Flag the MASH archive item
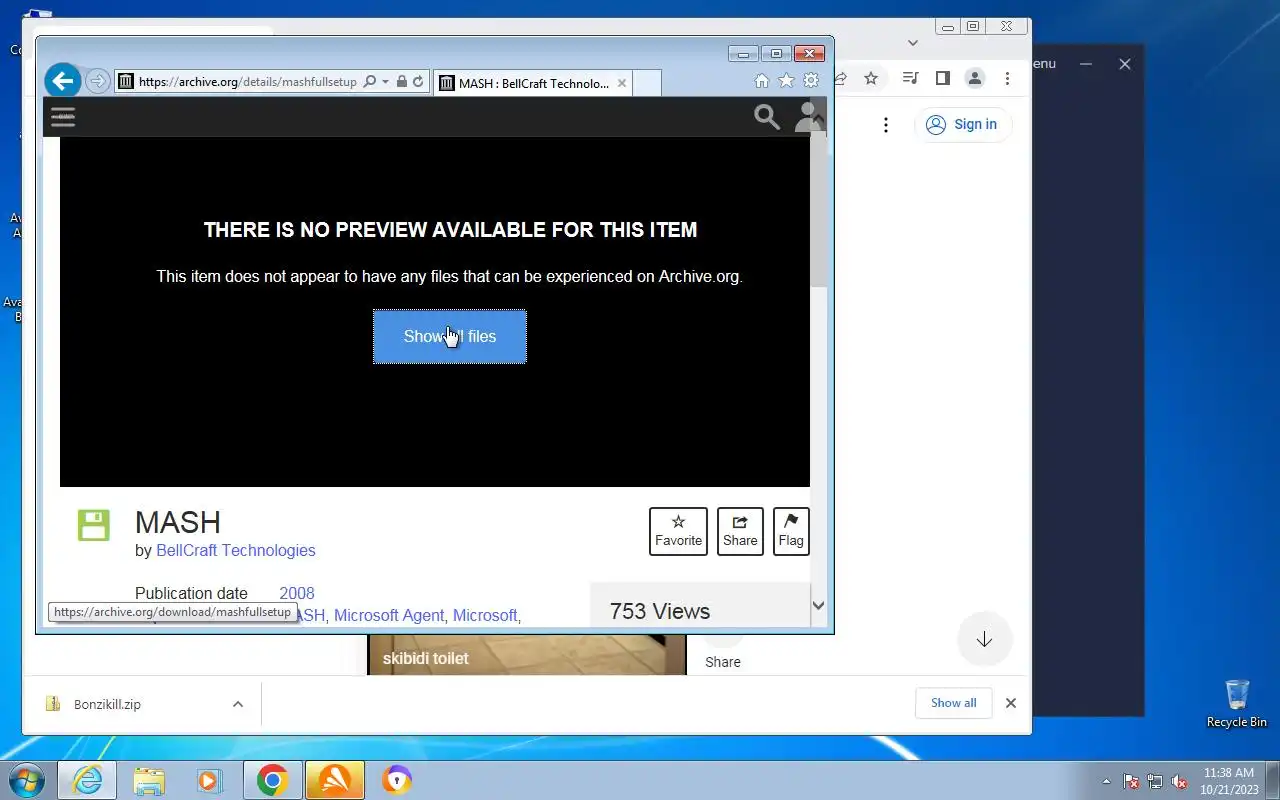Image resolution: width=1280 pixels, height=800 pixels. [791, 531]
